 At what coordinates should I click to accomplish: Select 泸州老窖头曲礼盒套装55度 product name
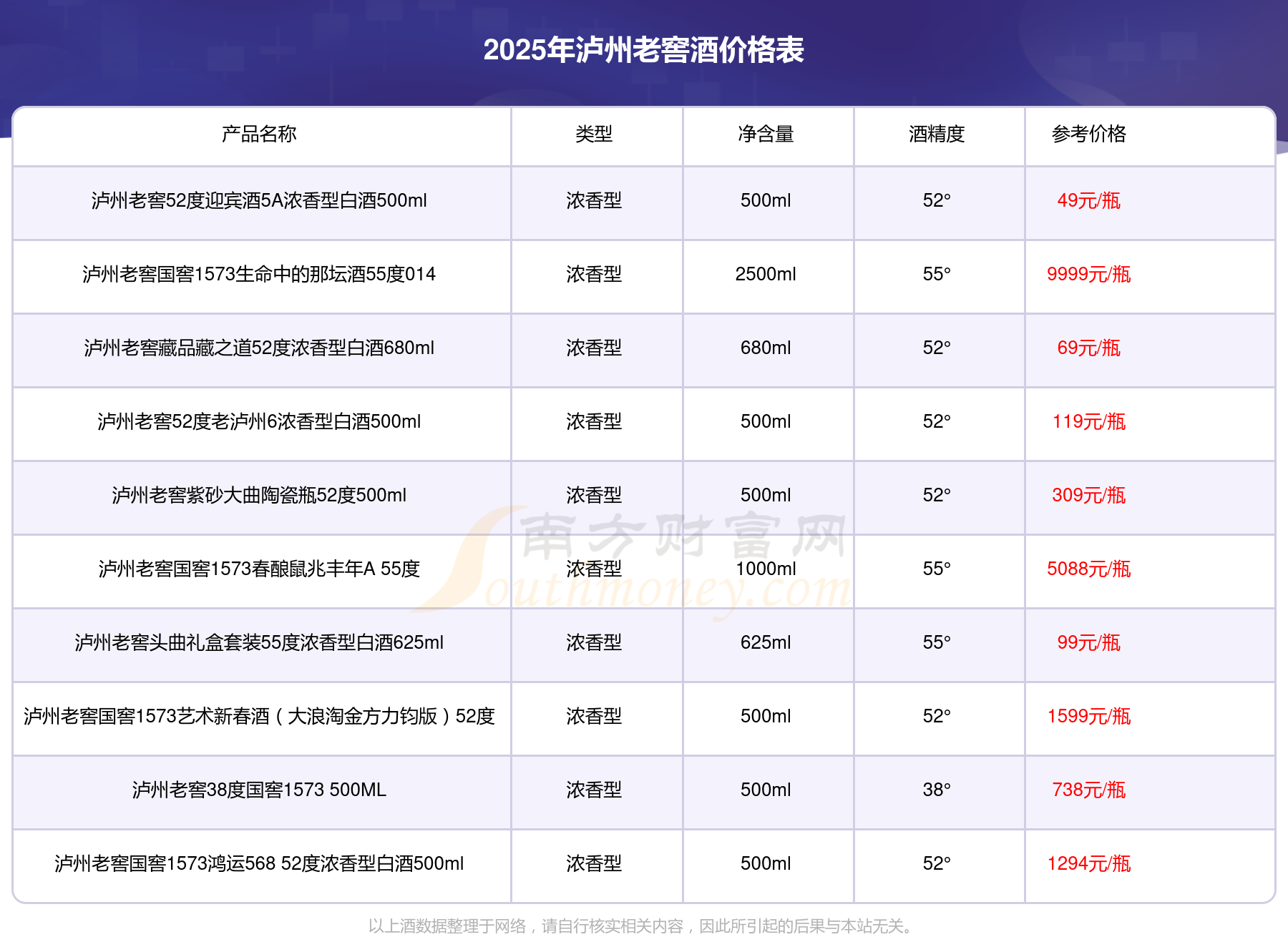pyautogui.click(x=259, y=643)
